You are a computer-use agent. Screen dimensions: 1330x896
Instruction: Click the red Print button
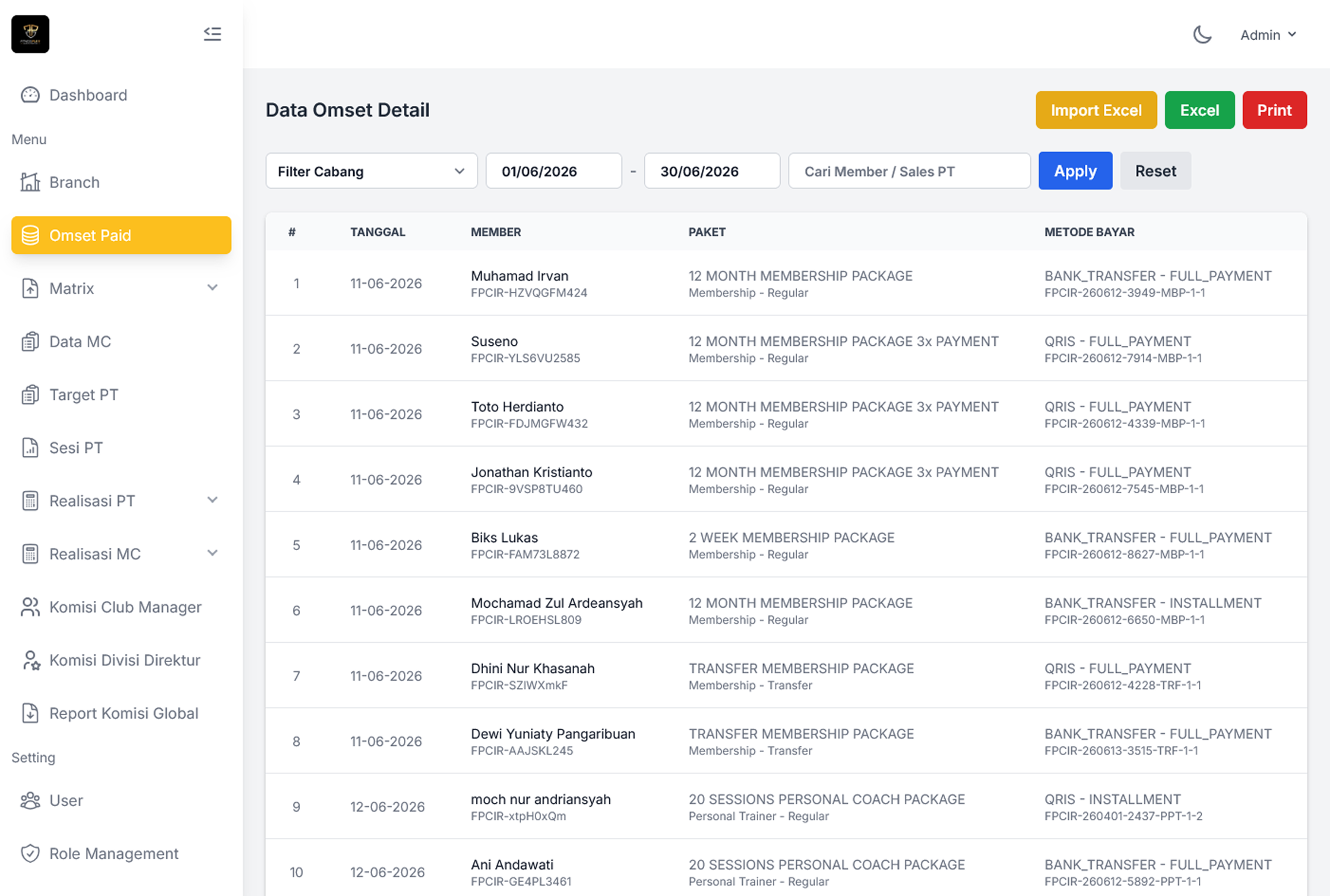tap(1275, 110)
